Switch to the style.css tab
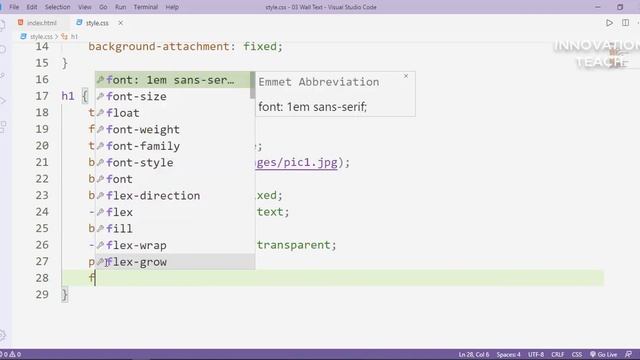Image resolution: width=640 pixels, height=360 pixels. tap(97, 23)
